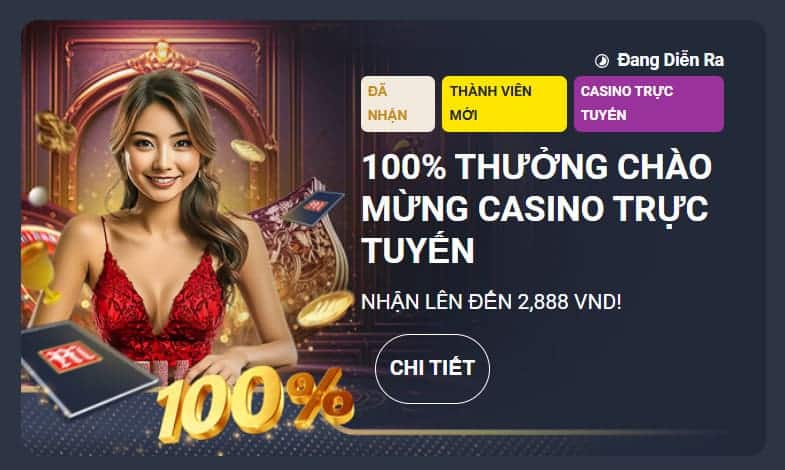Image resolution: width=785 pixels, height=470 pixels.
Task: Select the purple CASINO TRỰC TUYẾN tag
Action: (x=649, y=104)
